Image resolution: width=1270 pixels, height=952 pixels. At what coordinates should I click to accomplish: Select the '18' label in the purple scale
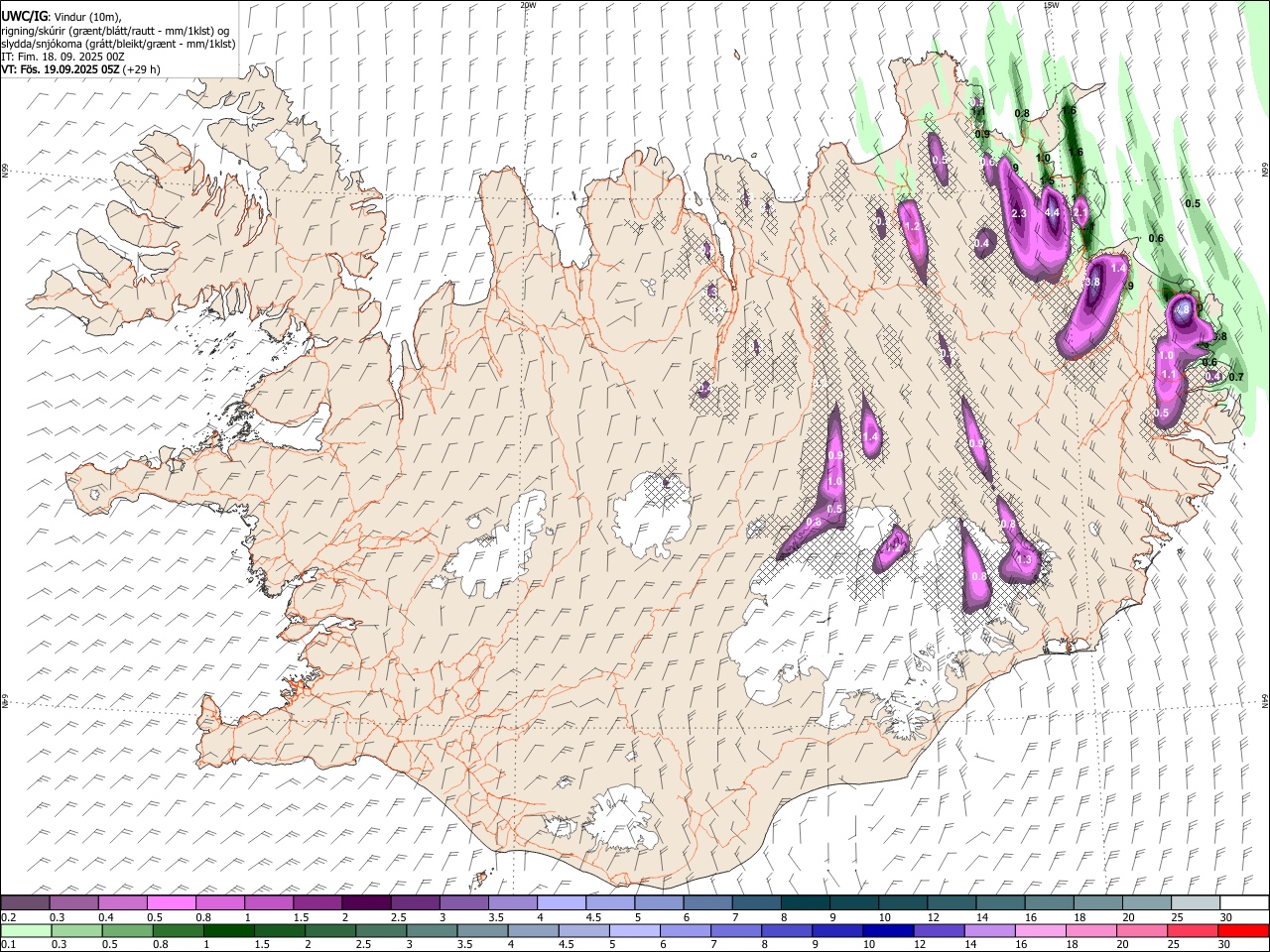[1079, 917]
